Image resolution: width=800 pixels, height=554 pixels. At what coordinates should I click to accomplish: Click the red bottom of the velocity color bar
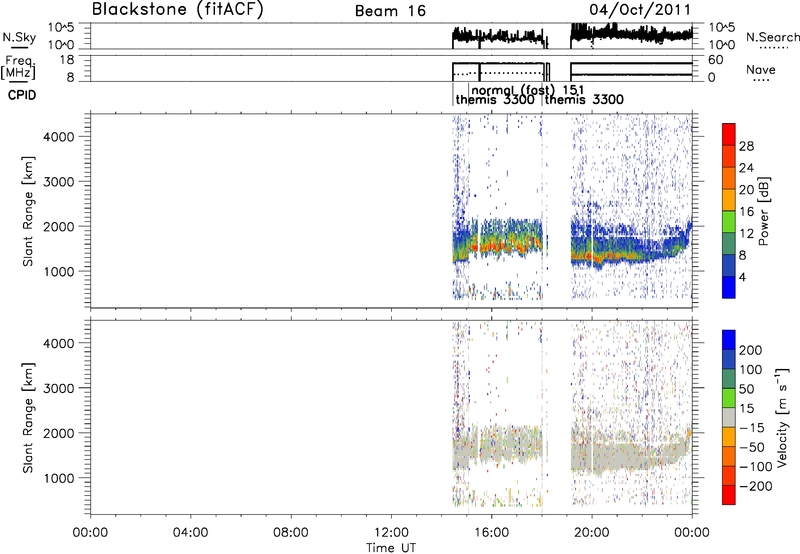729,495
